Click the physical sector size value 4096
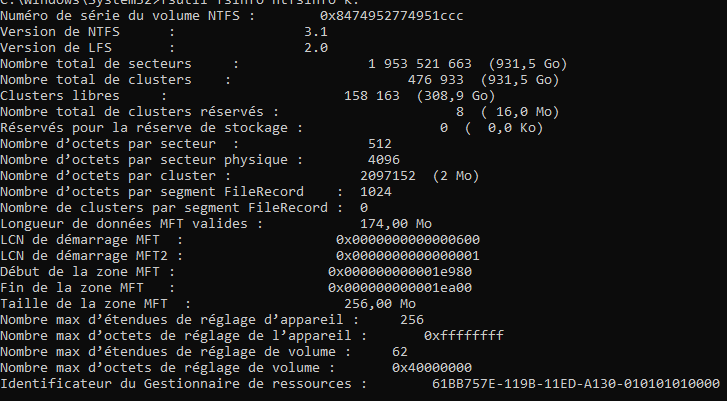The height and width of the screenshot is (401, 727). coord(383,160)
